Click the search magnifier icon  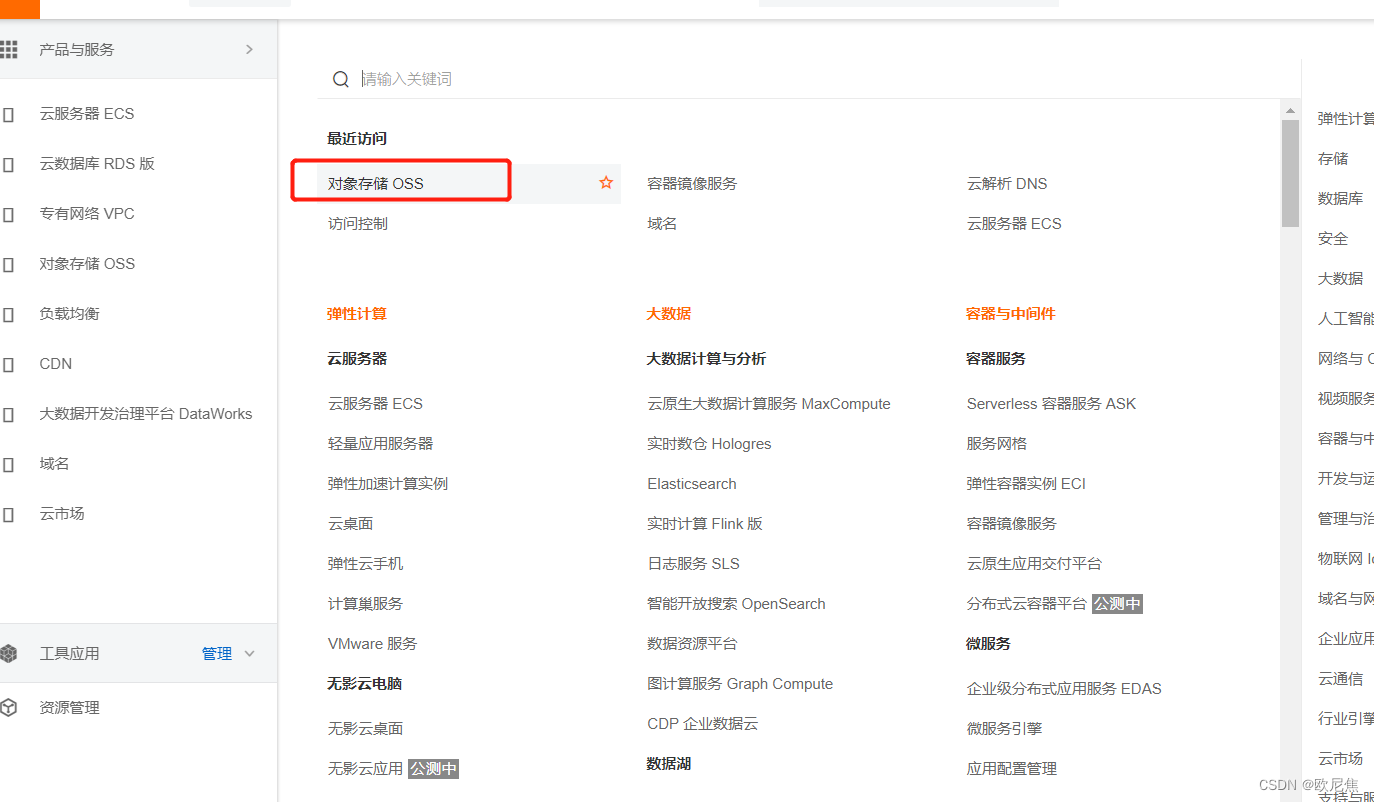[341, 79]
